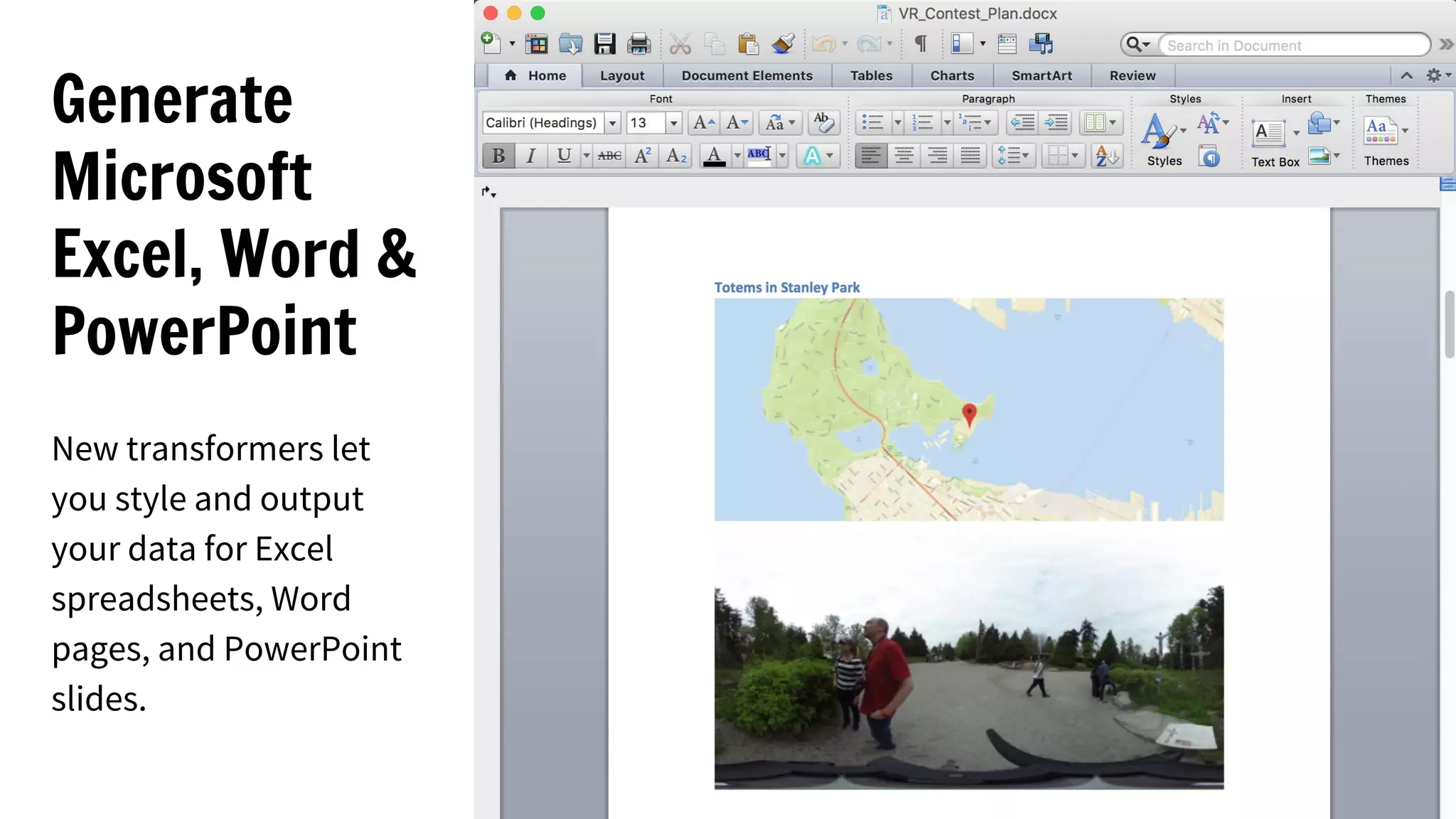Expand the numbered list dropdown arrow

(x=947, y=123)
